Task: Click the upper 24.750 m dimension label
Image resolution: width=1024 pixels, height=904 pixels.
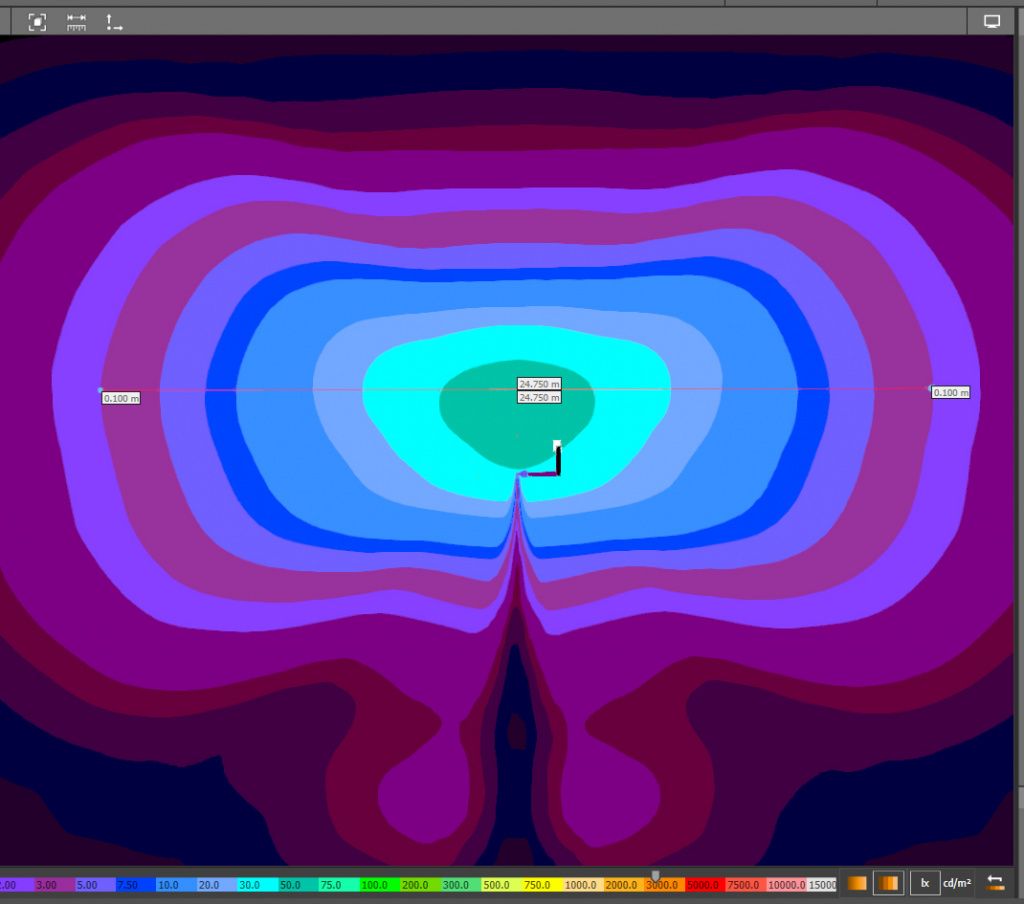Action: (539, 384)
